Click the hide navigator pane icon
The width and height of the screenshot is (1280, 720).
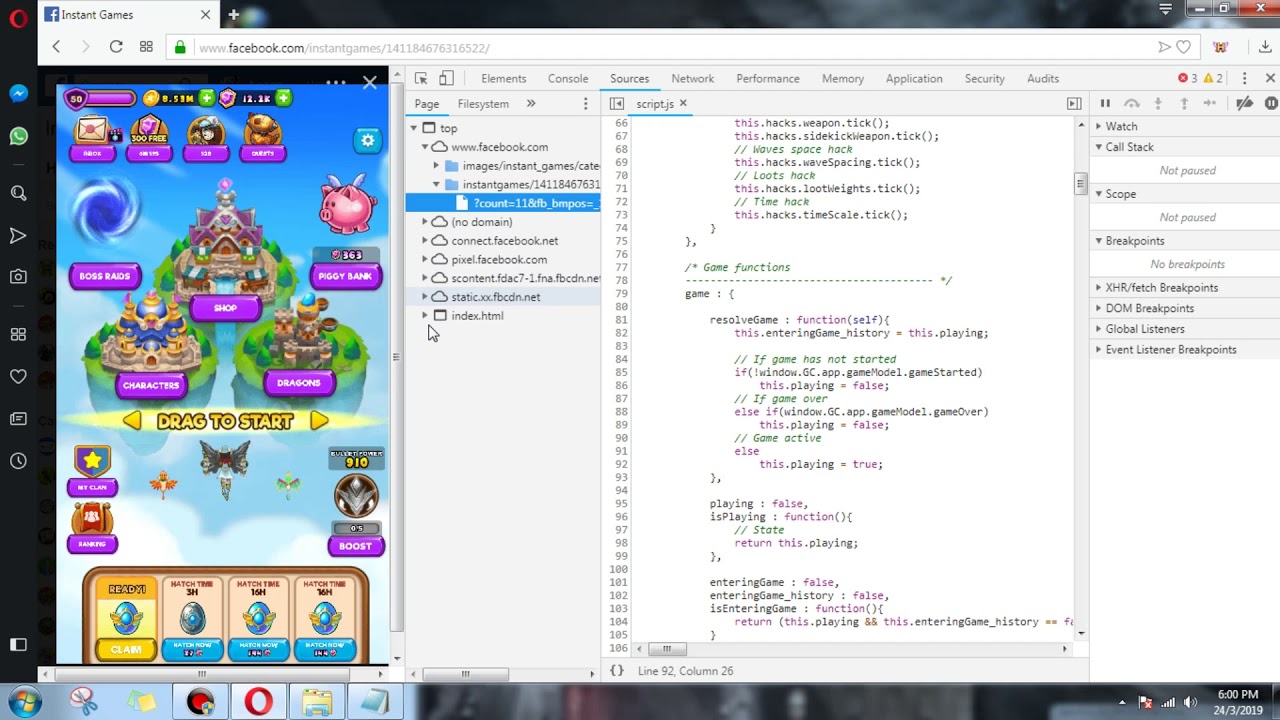point(617,103)
